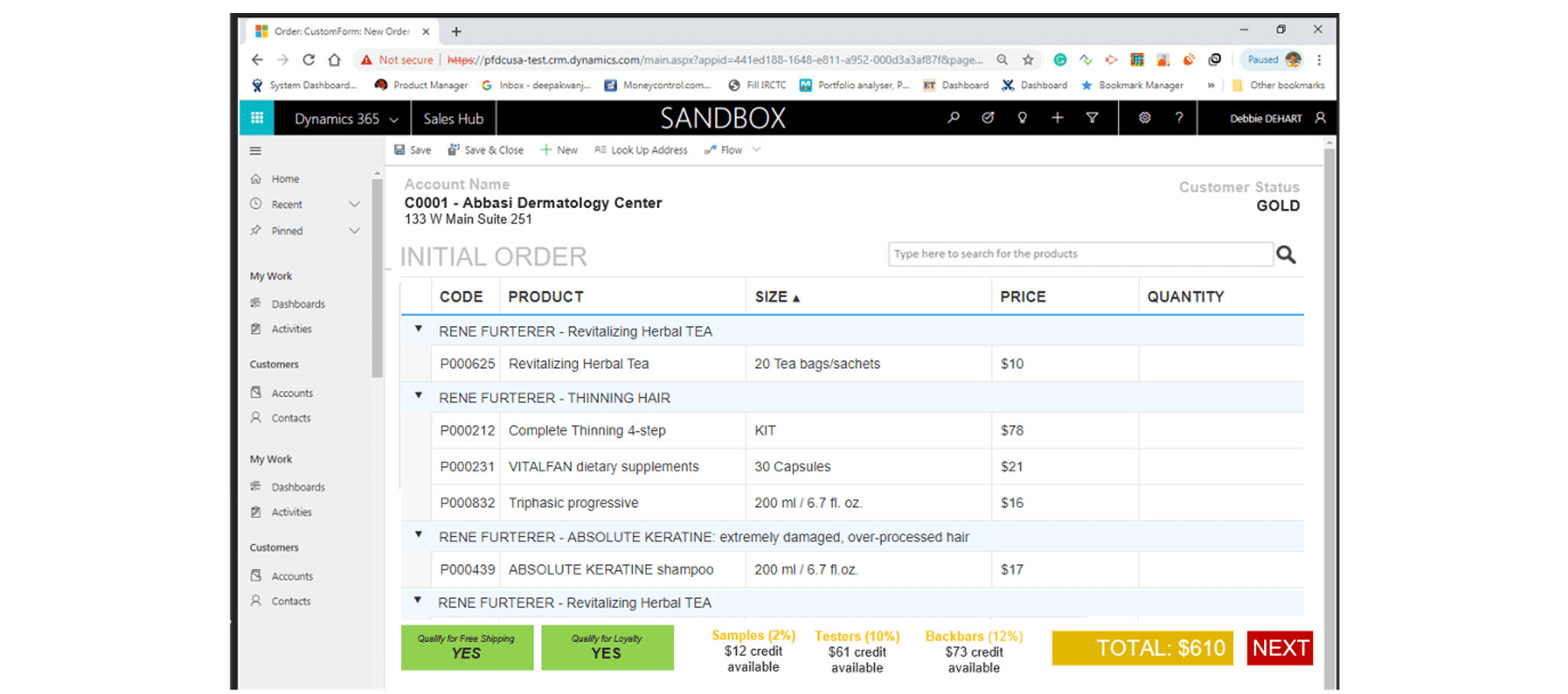This screenshot has height=694, width=1568.
Task: Click the Qualify for Loyalty YES box
Action: pyautogui.click(x=607, y=647)
